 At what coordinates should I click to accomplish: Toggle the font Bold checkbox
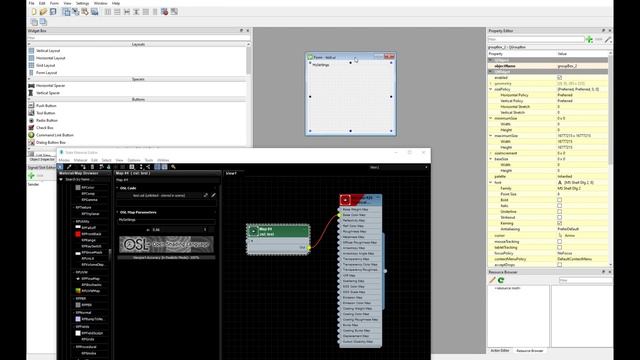(560, 200)
